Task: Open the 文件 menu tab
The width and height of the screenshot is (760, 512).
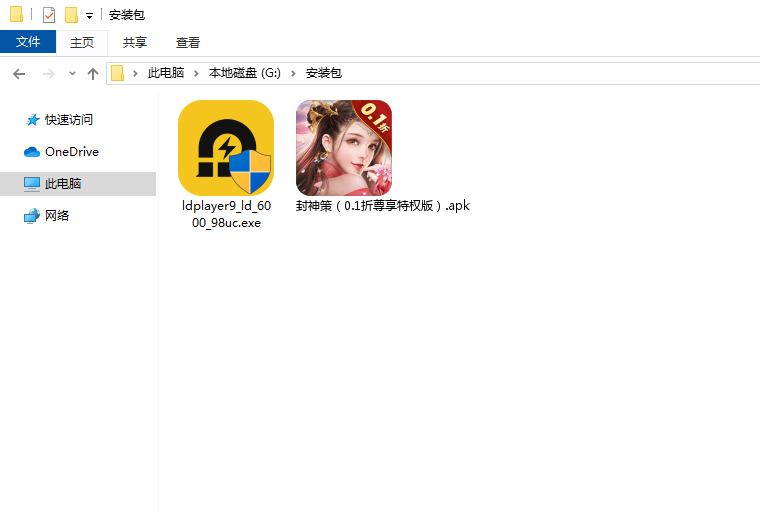Action: tap(28, 42)
